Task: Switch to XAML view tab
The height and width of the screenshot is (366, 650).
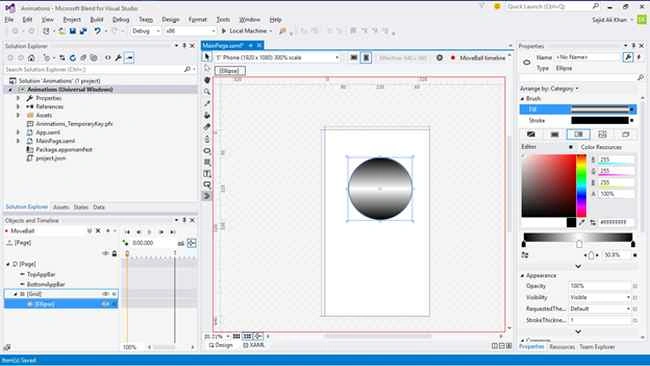Action: (253, 345)
